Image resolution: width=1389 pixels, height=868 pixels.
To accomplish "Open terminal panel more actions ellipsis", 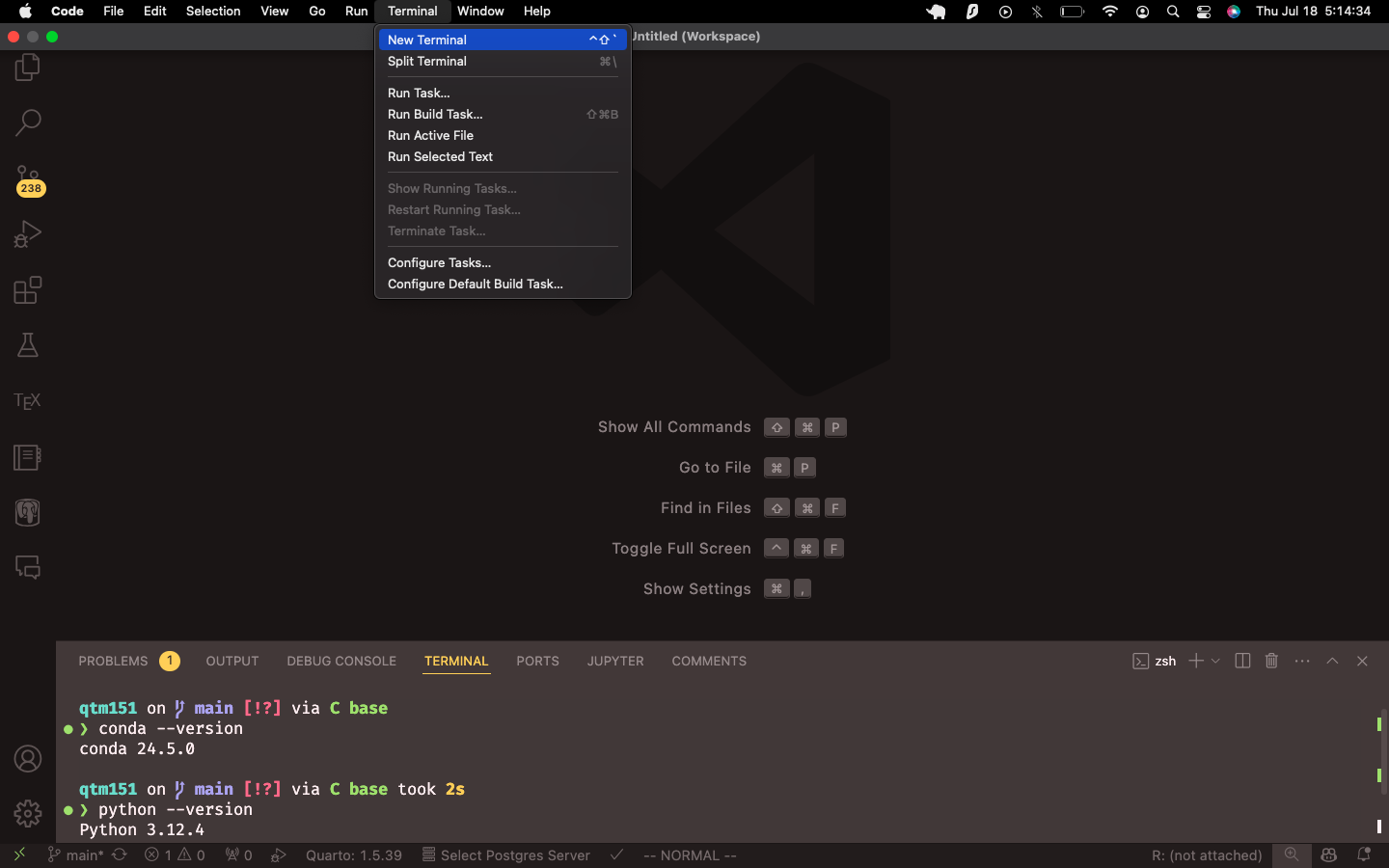I will tap(1302, 661).
